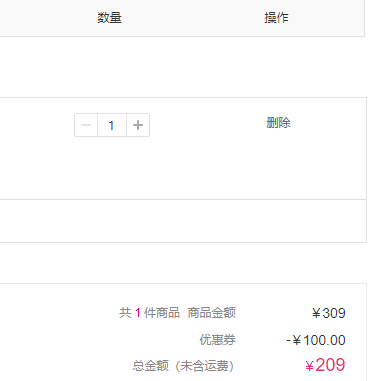Click the pink item count number 1
Viewport: 386px width, 381px height.
click(x=138, y=313)
